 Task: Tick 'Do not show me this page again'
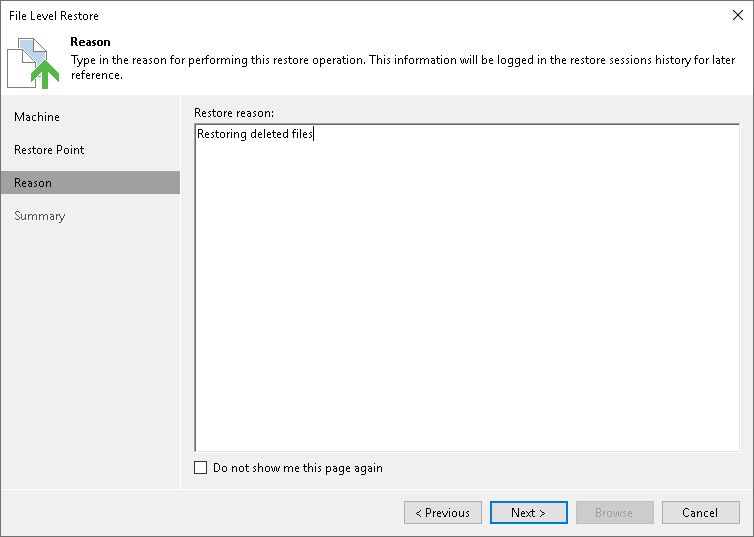coord(201,468)
